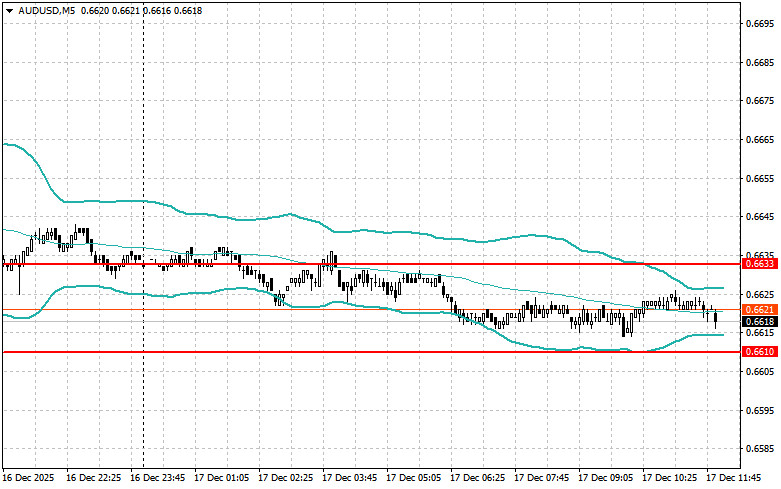Screen dimensions: 781x489
Task: Select the 0.6610 red price label
Action: point(760,352)
